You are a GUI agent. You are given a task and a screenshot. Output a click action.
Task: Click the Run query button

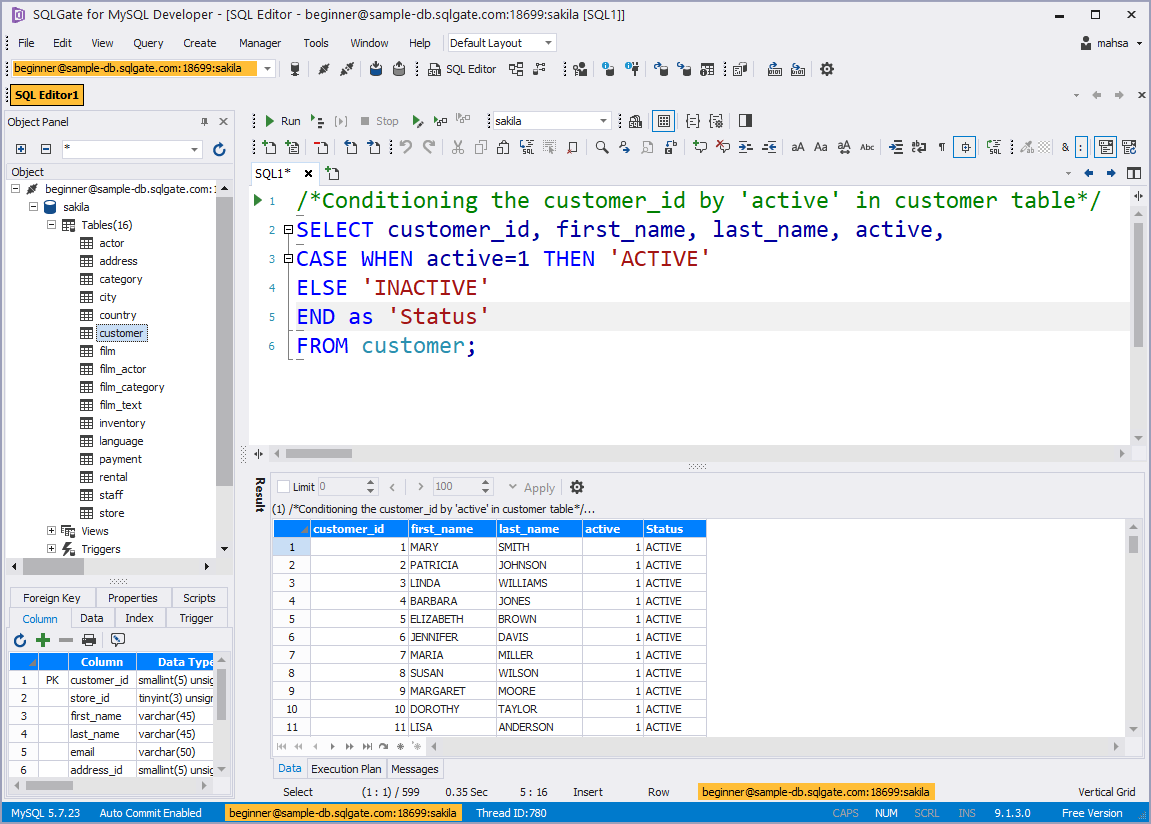tap(283, 121)
